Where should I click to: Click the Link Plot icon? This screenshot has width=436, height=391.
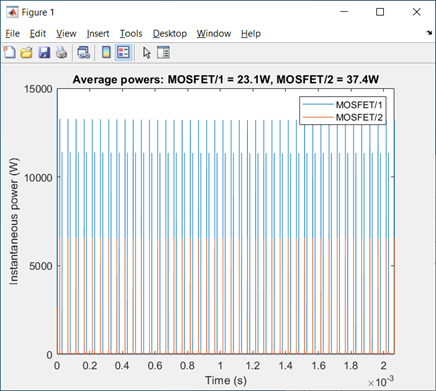click(x=83, y=53)
